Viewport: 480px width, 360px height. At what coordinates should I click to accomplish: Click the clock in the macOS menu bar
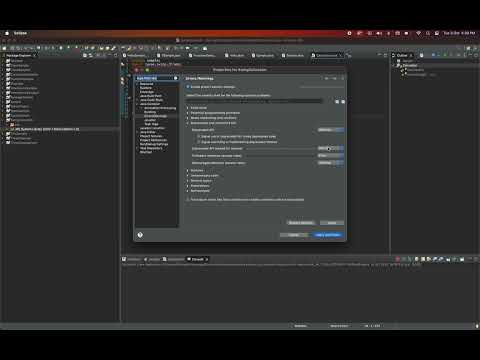[459, 33]
